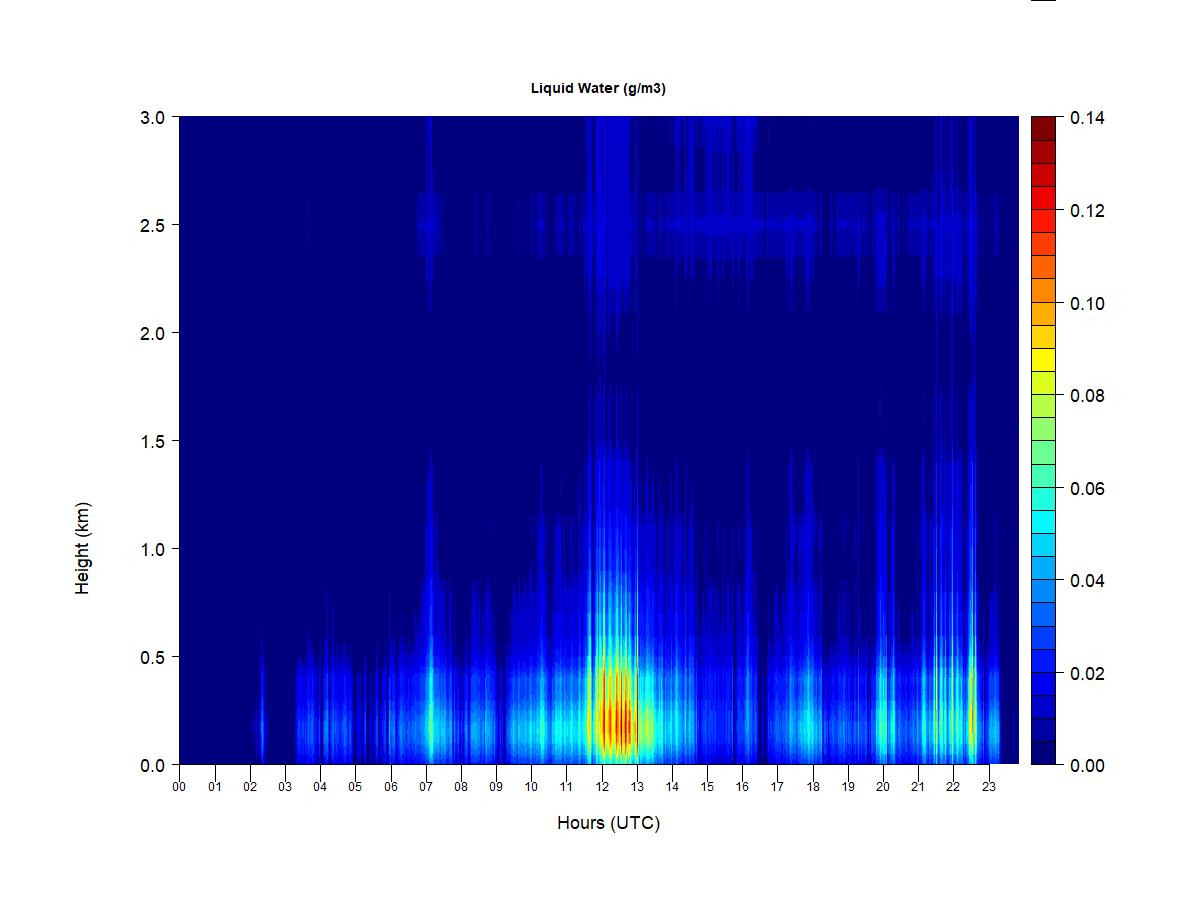Click the red peak in the heatmap

(621, 722)
